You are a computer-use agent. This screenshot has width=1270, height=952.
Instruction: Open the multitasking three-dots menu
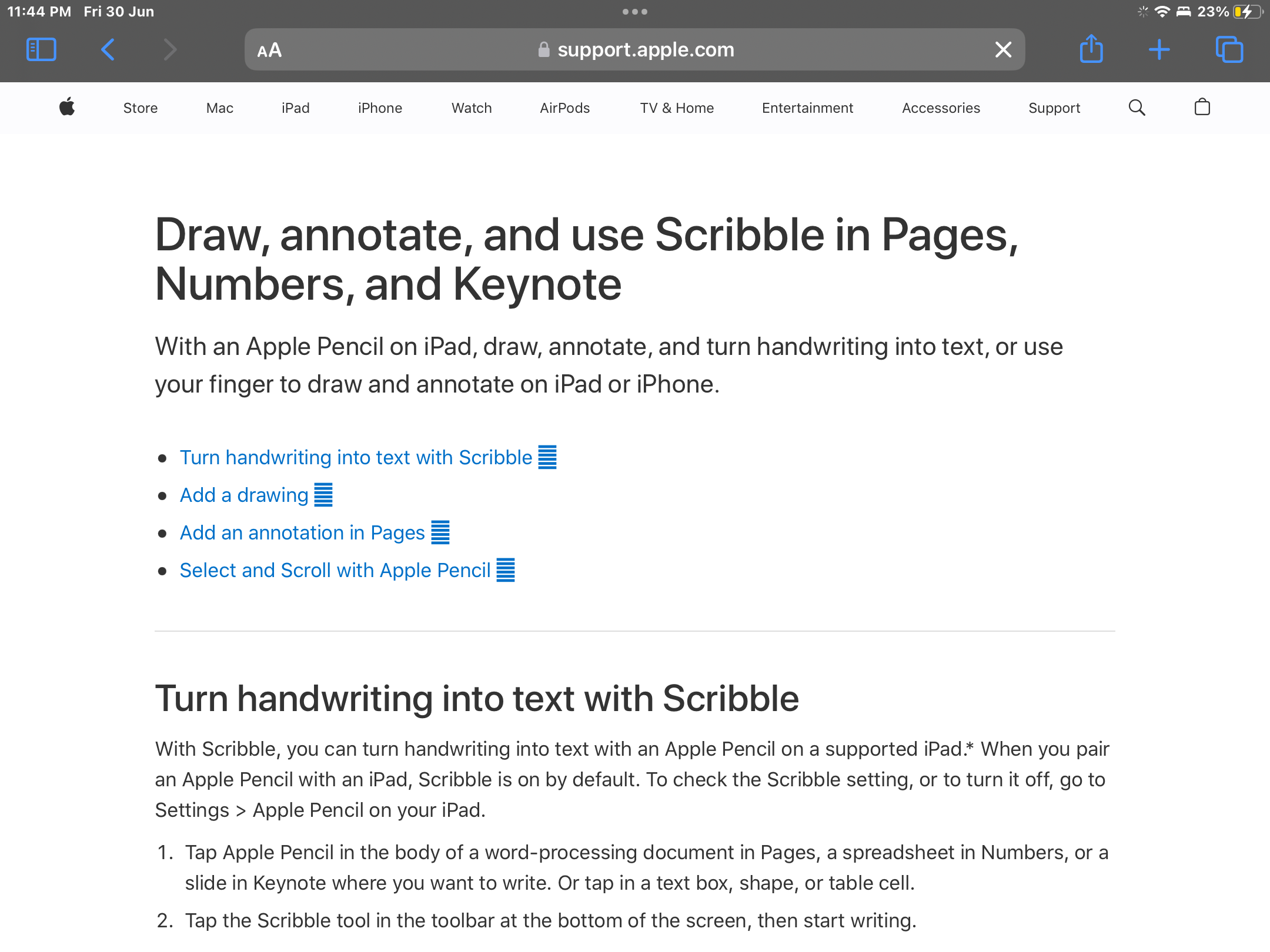[x=635, y=12]
